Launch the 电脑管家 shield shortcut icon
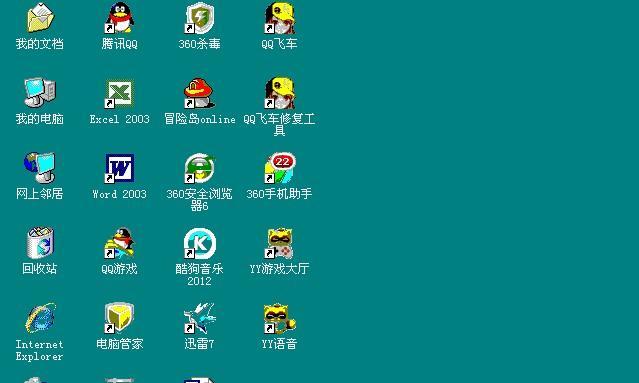 point(119,318)
